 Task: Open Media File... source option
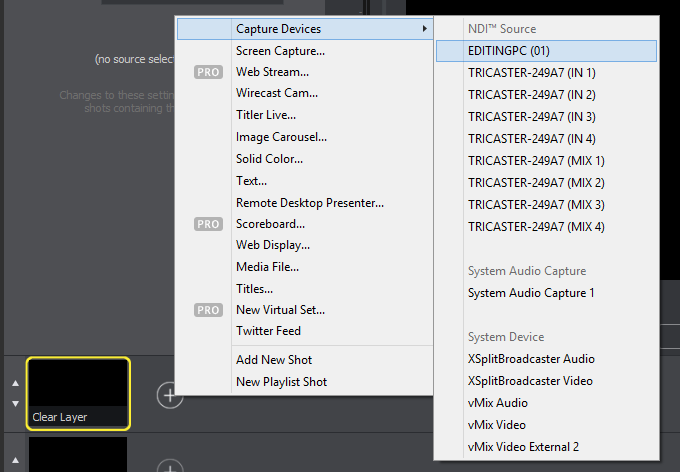tap(267, 267)
